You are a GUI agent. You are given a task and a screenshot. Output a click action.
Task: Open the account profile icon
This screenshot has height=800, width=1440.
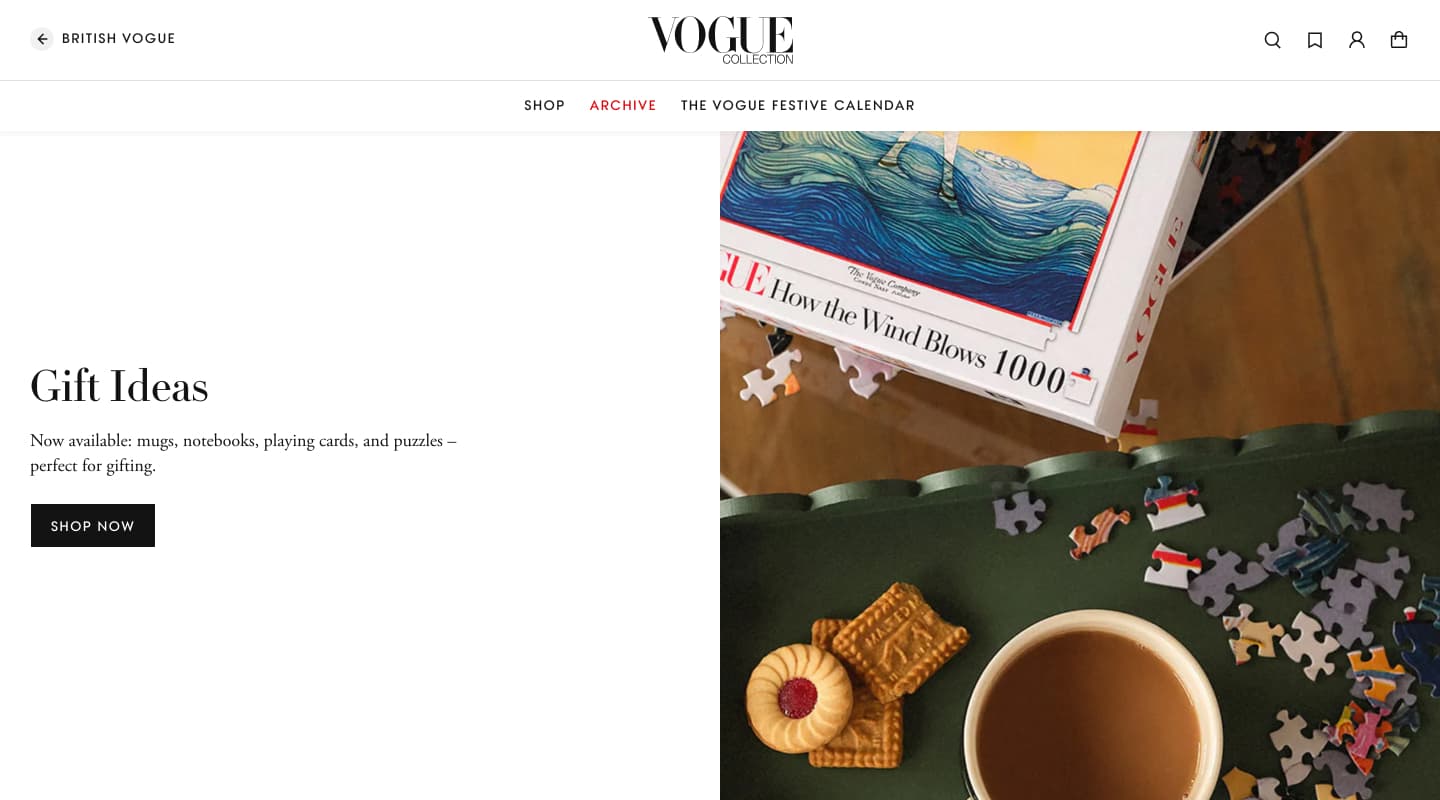pyautogui.click(x=1357, y=40)
